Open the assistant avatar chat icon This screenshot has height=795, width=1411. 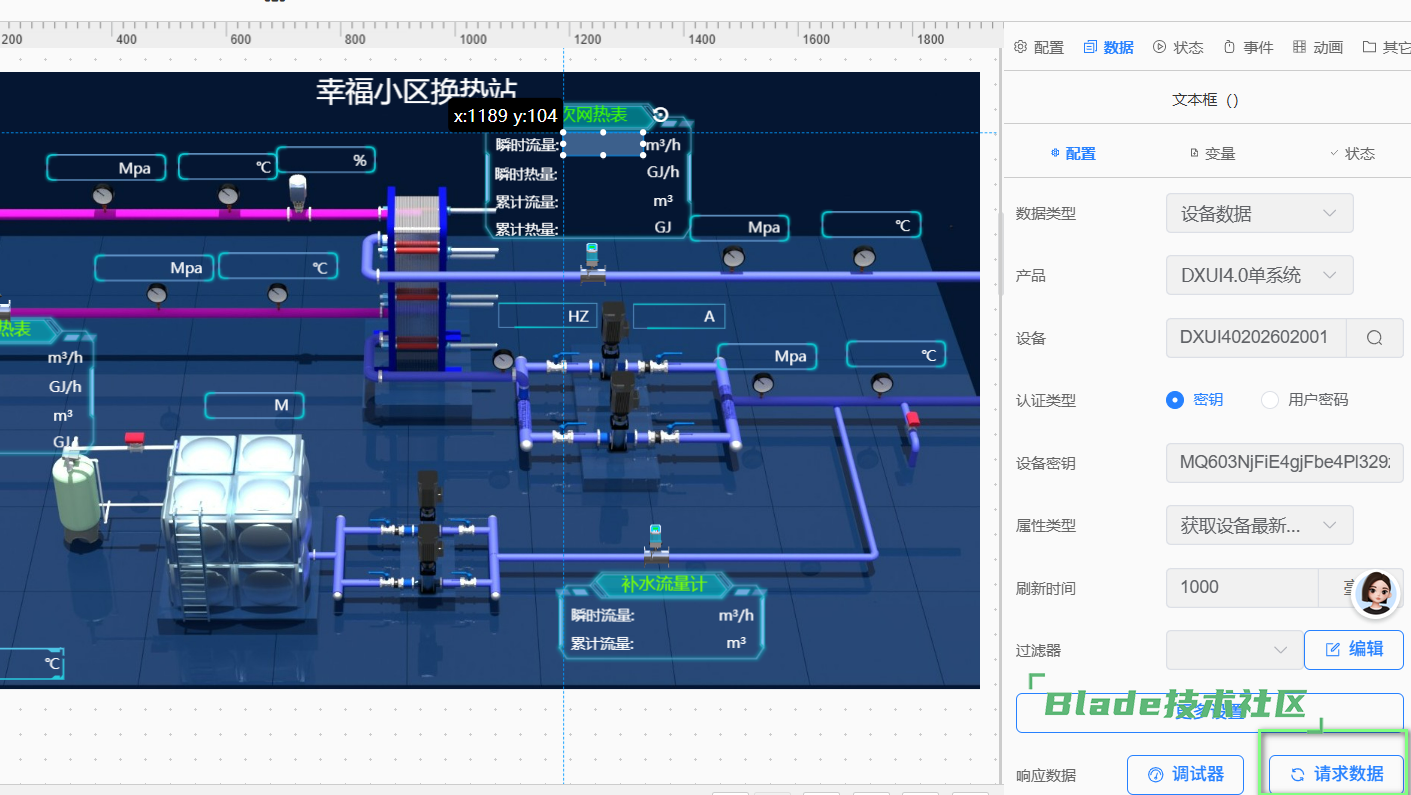[x=1375, y=594]
